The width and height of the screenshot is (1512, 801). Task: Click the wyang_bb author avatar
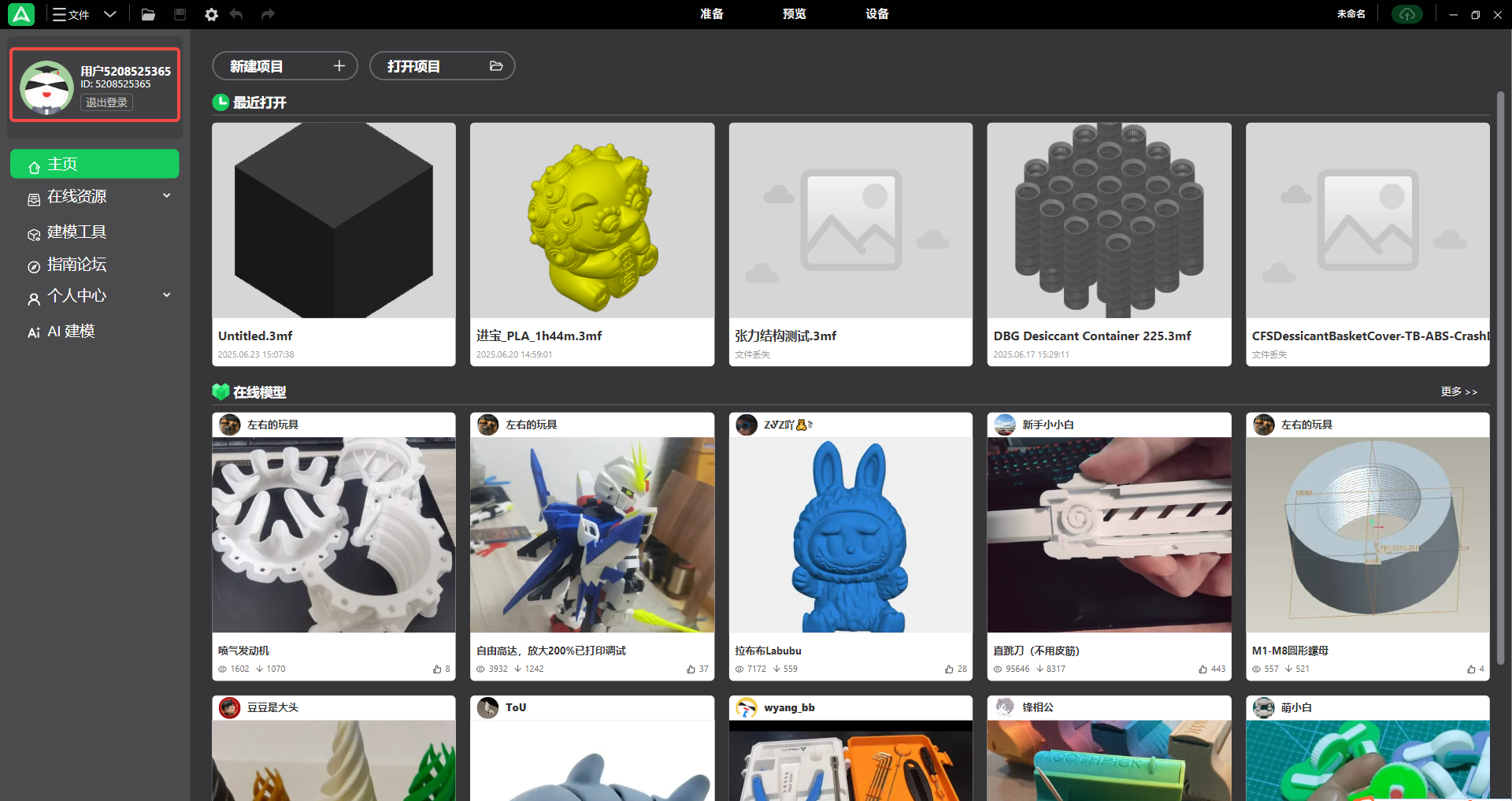pos(747,707)
